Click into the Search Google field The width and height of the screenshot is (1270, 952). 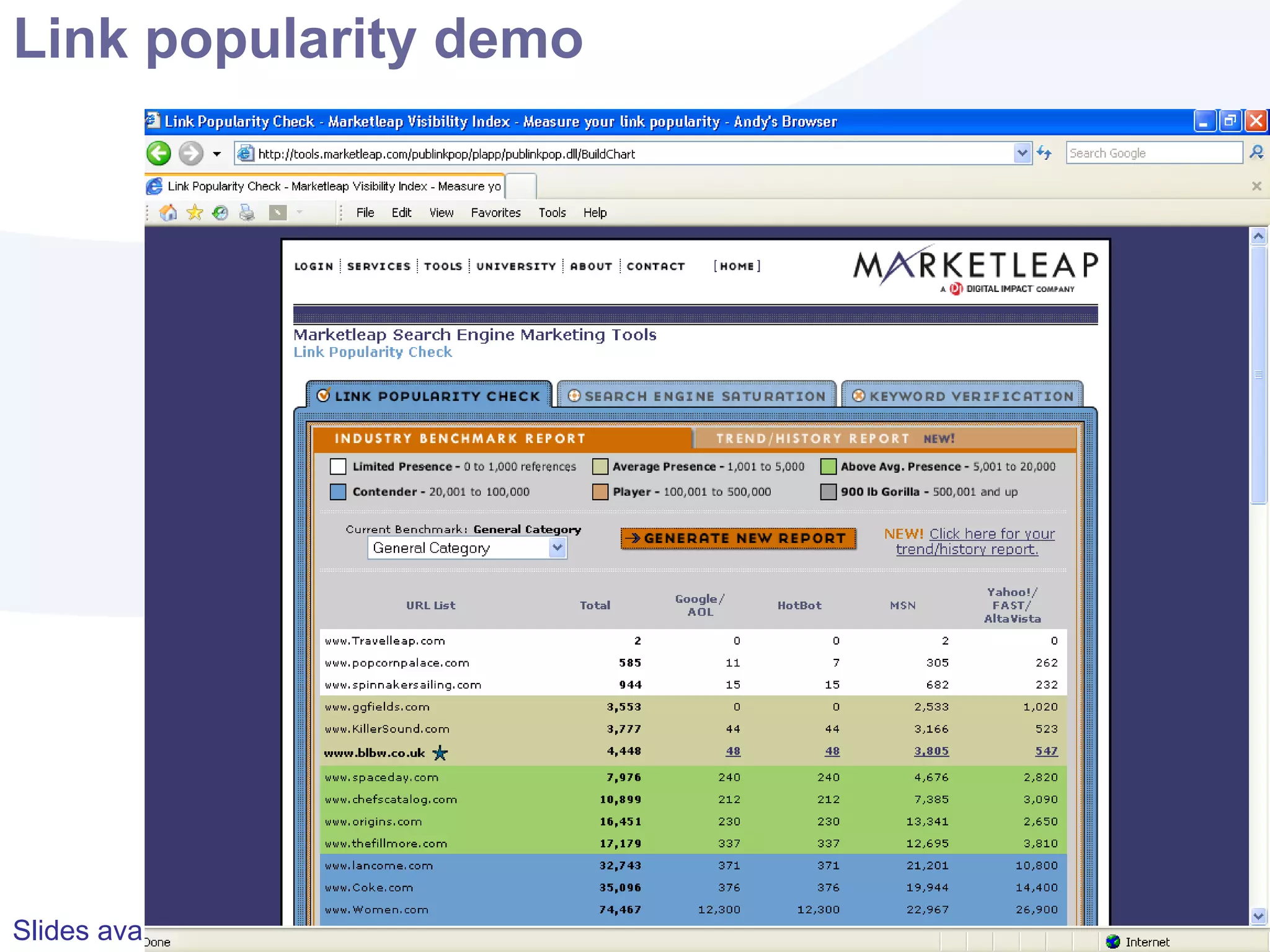pyautogui.click(x=1153, y=153)
